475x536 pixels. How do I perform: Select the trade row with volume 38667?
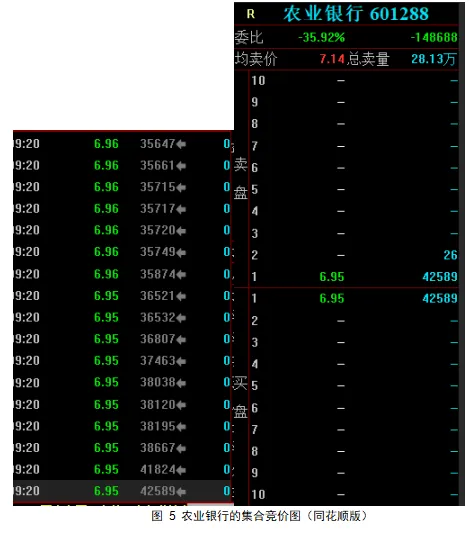click(x=123, y=448)
